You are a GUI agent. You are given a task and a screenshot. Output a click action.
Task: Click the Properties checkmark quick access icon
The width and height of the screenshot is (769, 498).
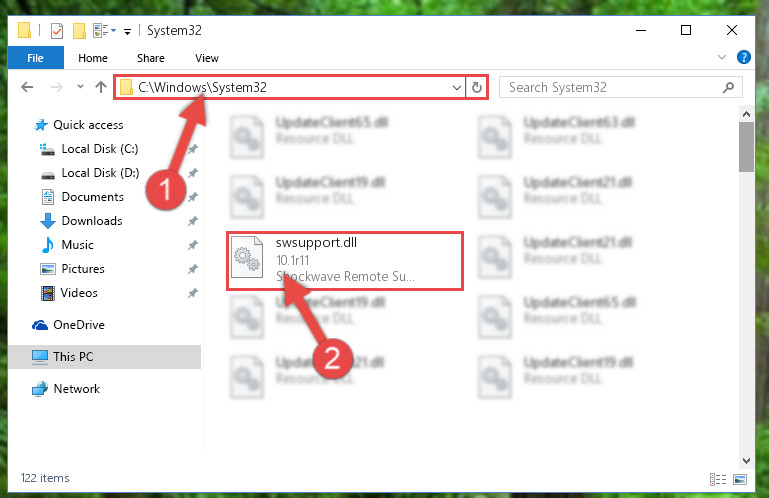pyautogui.click(x=57, y=30)
